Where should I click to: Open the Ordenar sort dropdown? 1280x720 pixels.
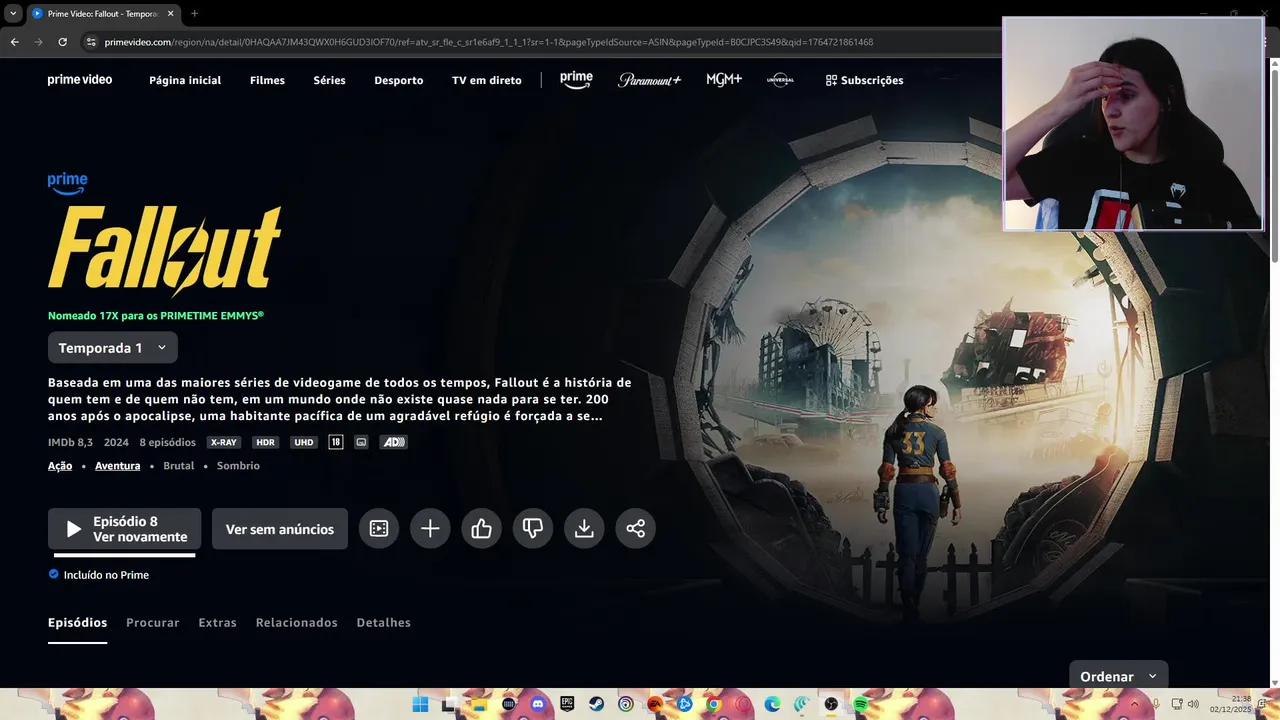tap(1118, 676)
